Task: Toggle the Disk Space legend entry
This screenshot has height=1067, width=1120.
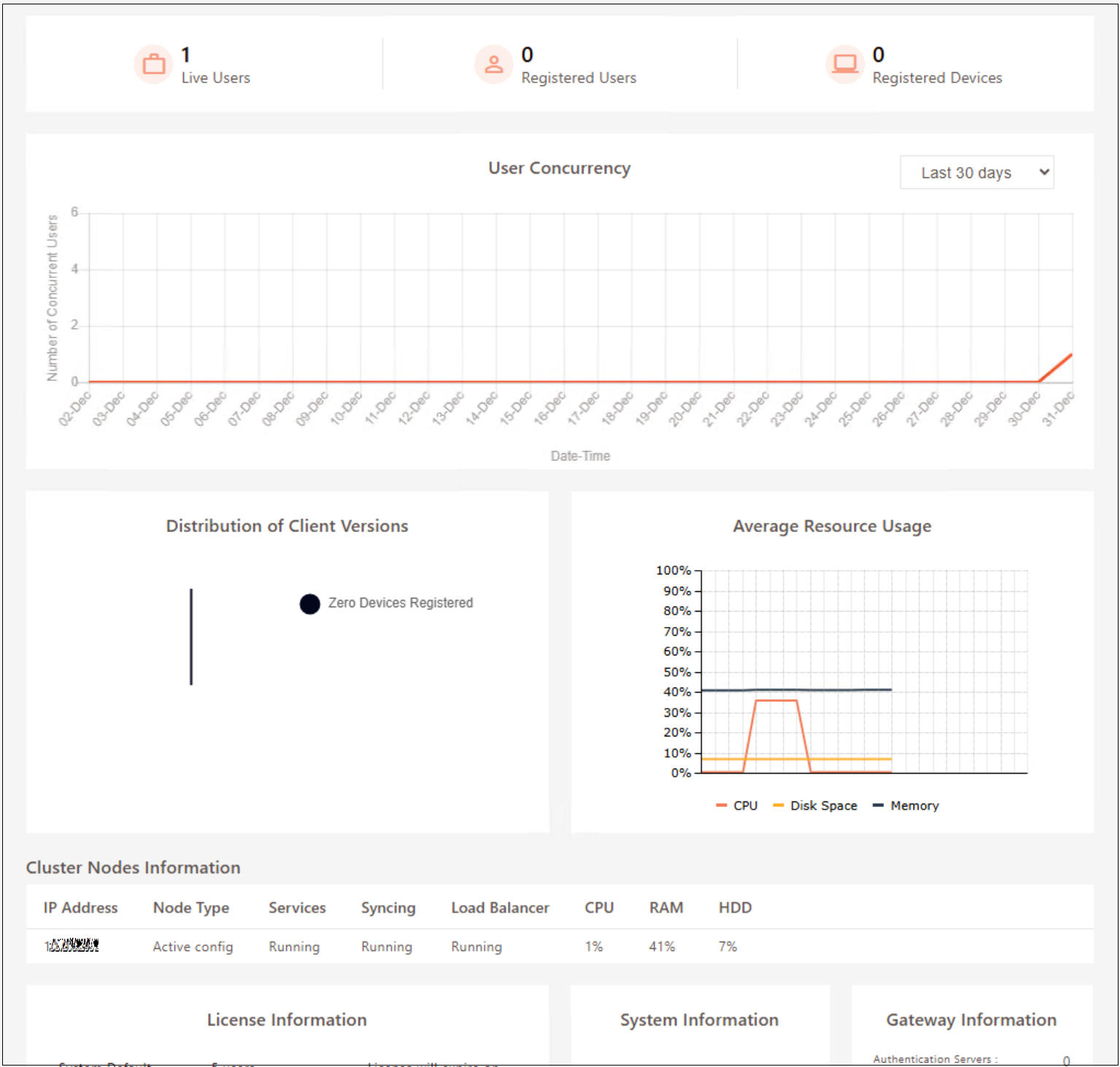Action: point(815,806)
